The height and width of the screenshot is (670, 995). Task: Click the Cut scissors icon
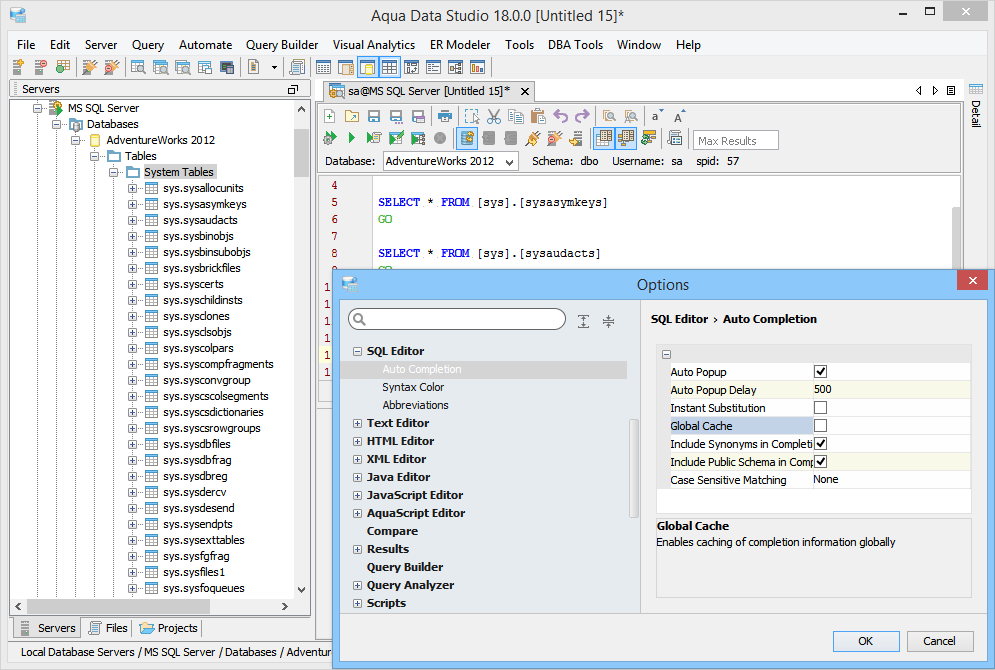pyautogui.click(x=494, y=116)
